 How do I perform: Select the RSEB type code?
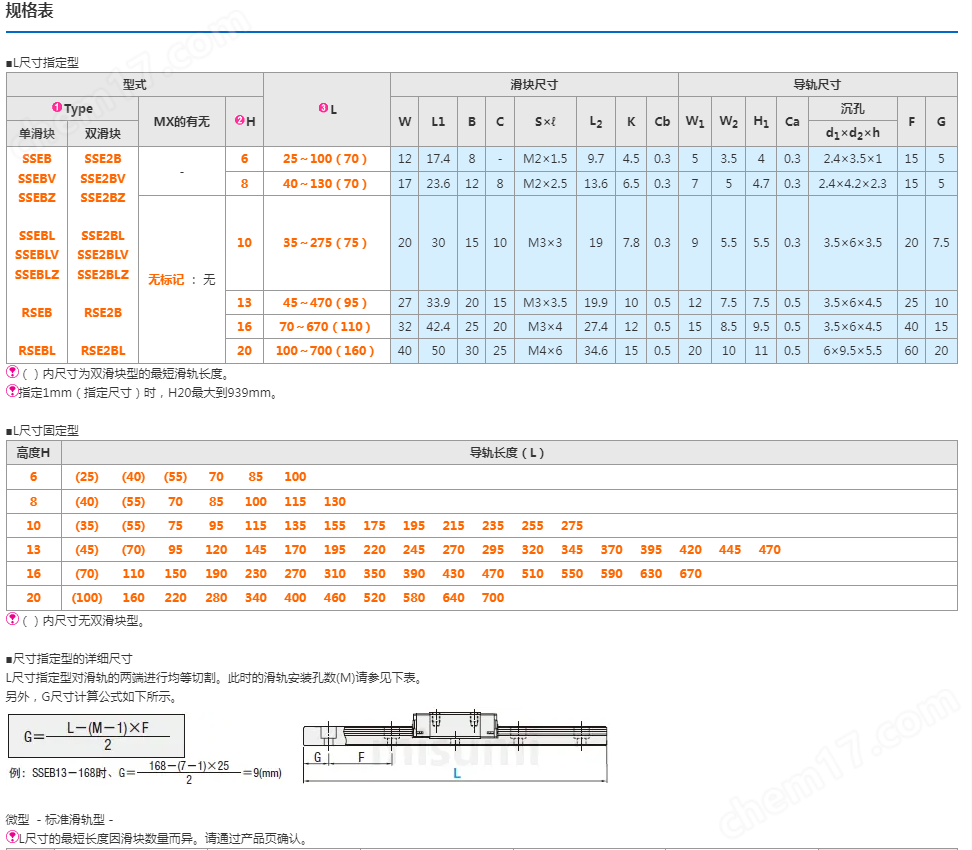coord(37,312)
